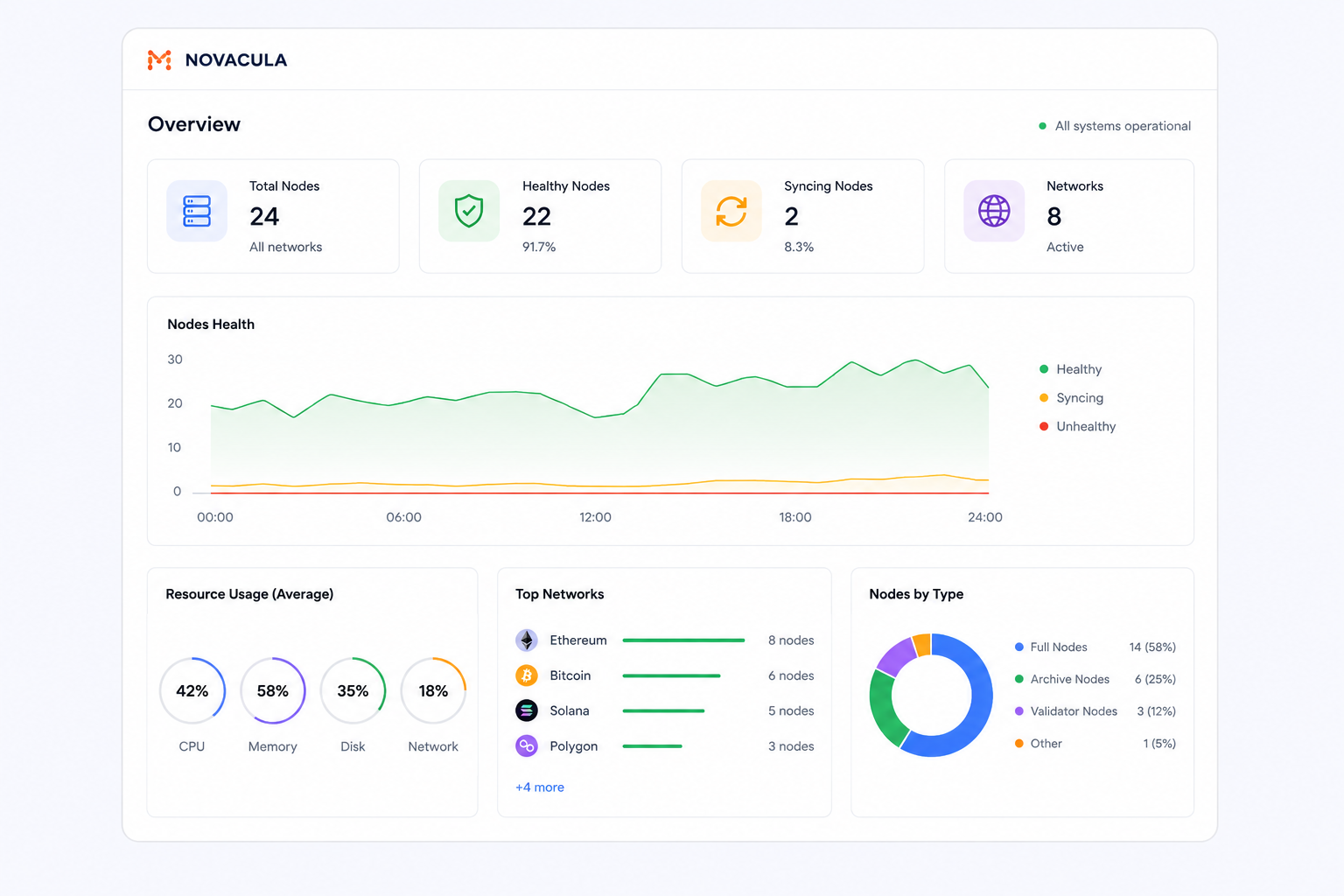Screen dimensions: 1344x896
Task: Click the '14 (58%)' full nodes value
Action: [1152, 647]
